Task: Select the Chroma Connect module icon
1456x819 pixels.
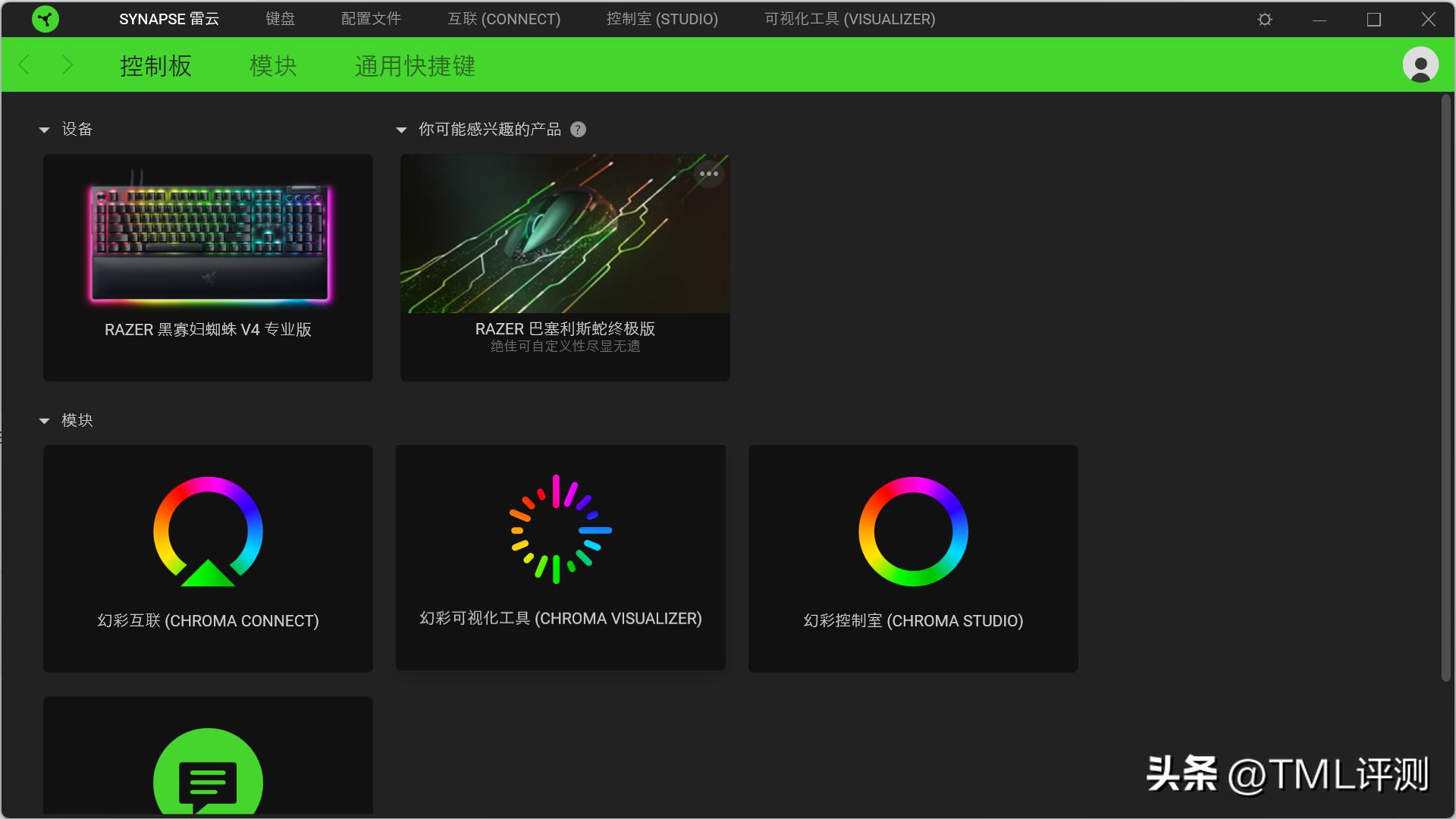Action: 208,531
